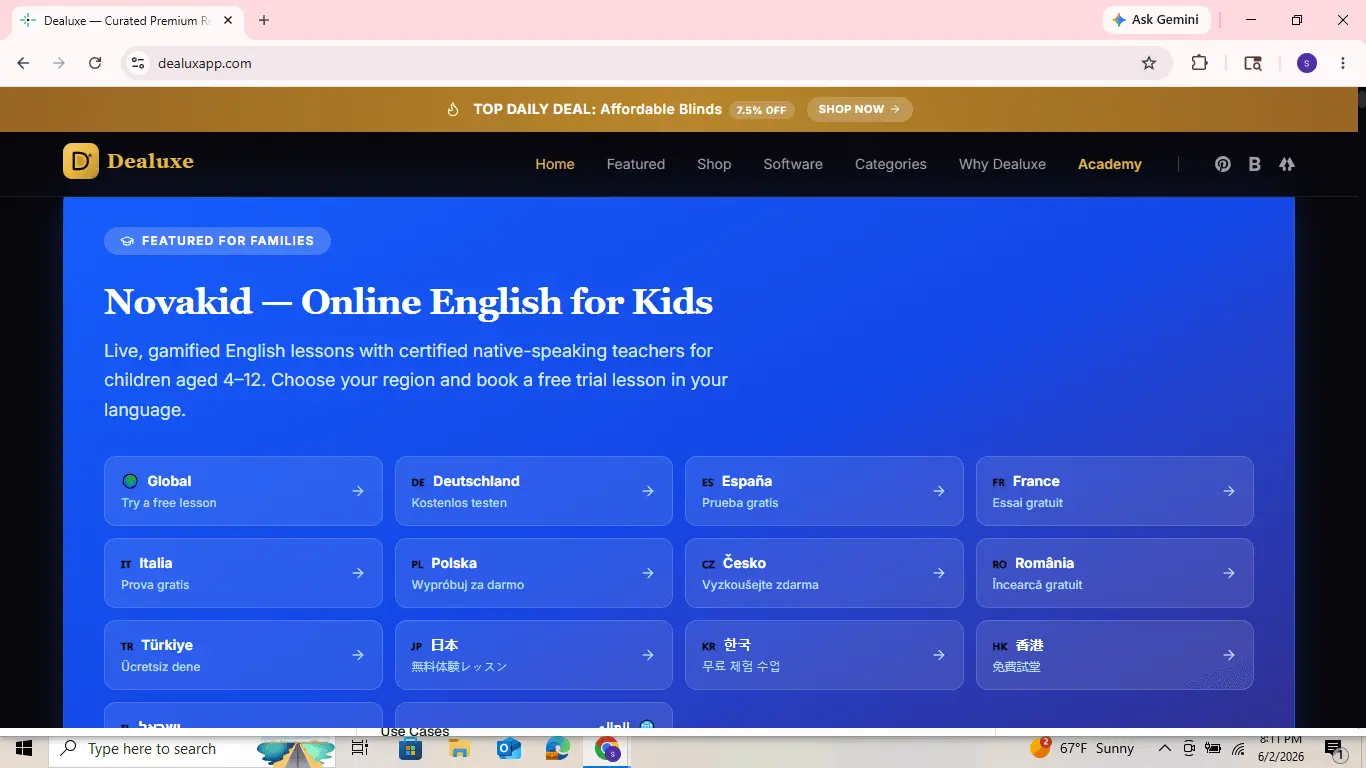This screenshot has height=768, width=1366.
Task: Open Microsoft Edge from the taskbar
Action: (x=557, y=748)
